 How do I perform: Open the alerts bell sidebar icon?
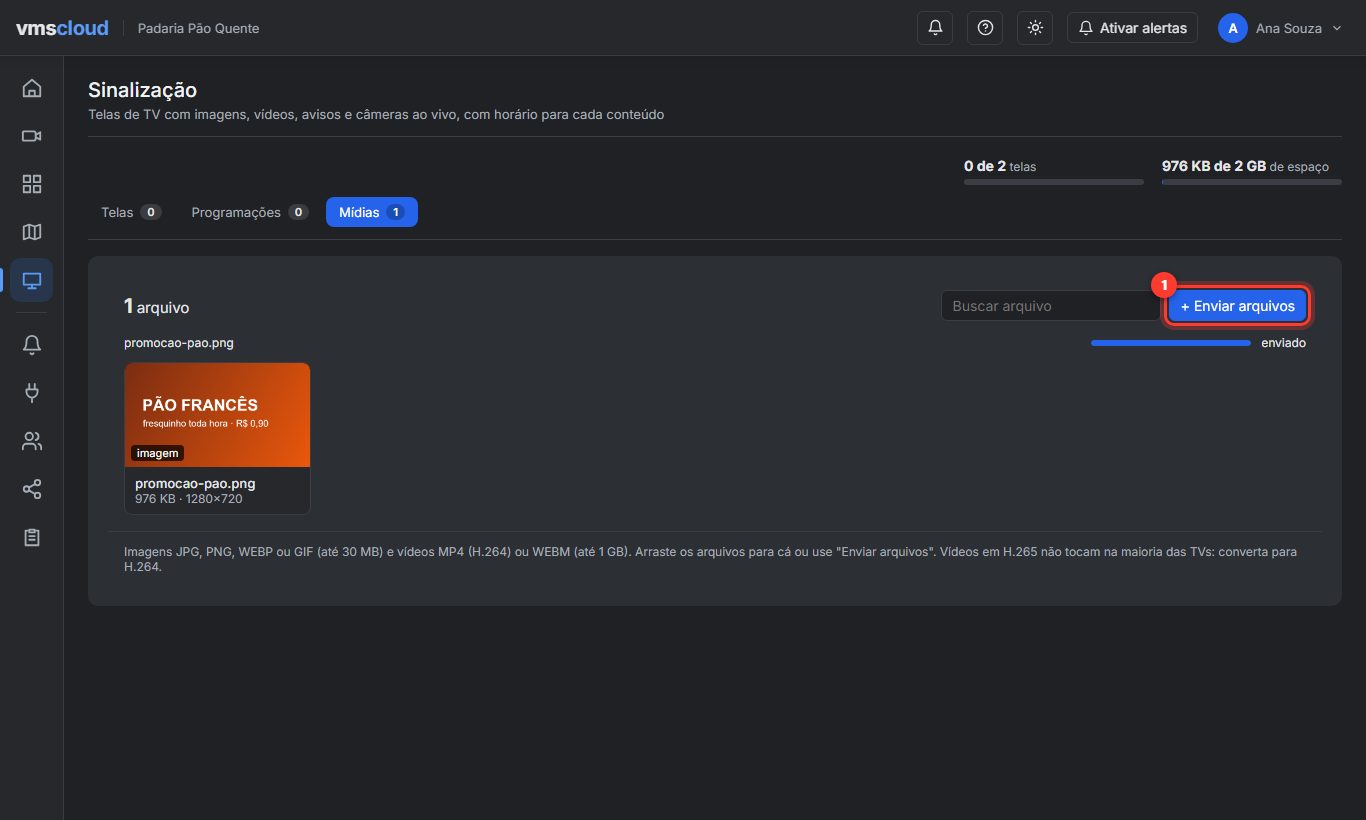click(32, 345)
